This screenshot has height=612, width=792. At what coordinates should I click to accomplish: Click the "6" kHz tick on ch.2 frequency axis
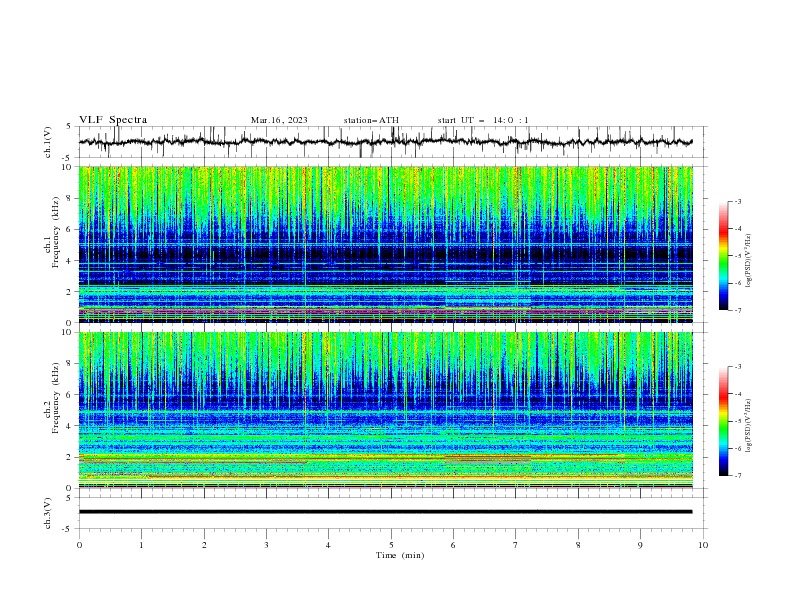[x=70, y=395]
